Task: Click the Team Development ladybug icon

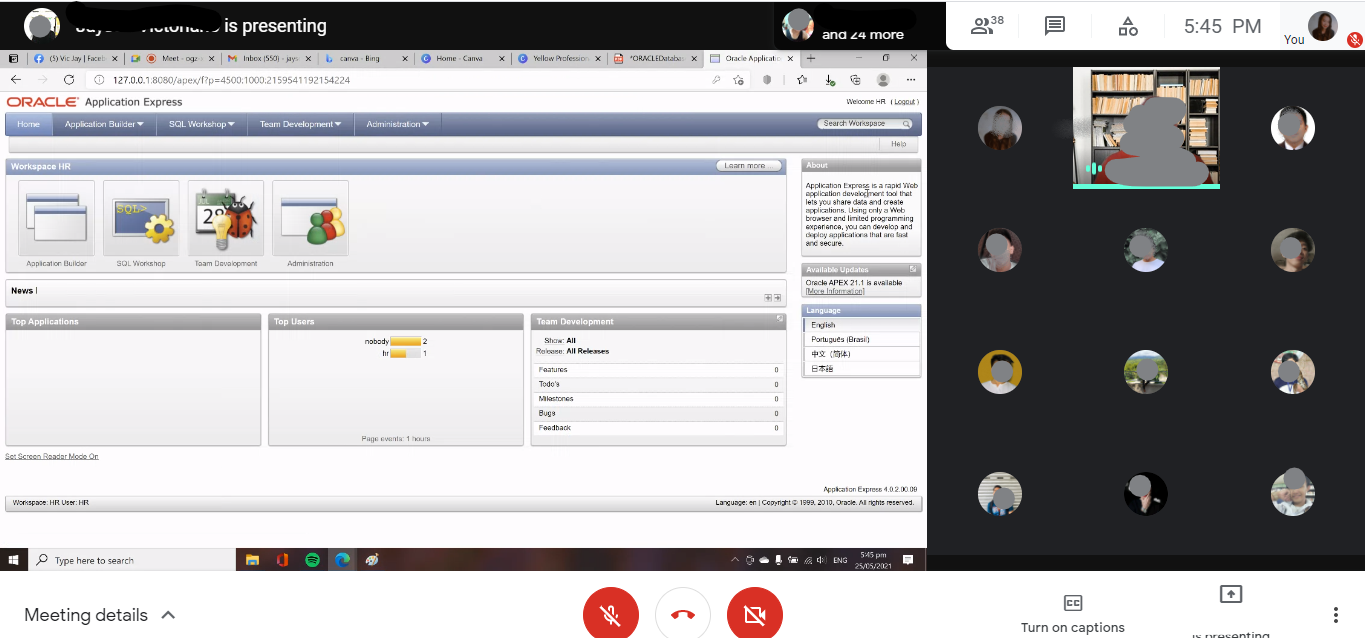Action: point(226,218)
